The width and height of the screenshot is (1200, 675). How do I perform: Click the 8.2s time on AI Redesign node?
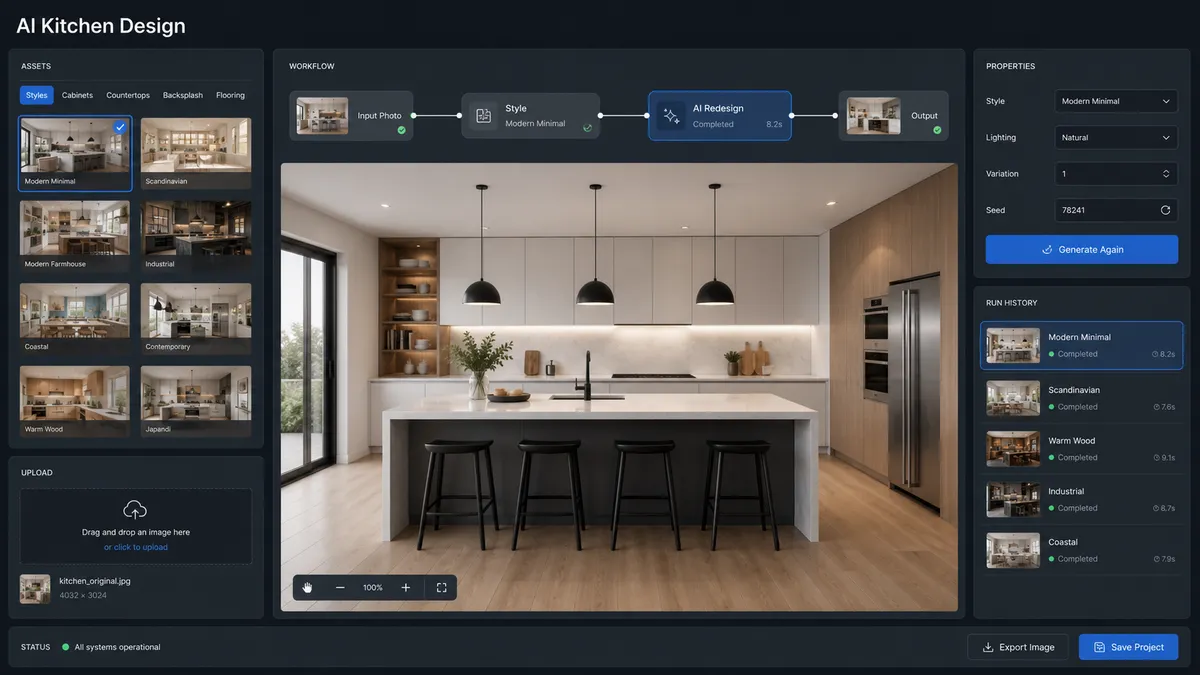774,125
